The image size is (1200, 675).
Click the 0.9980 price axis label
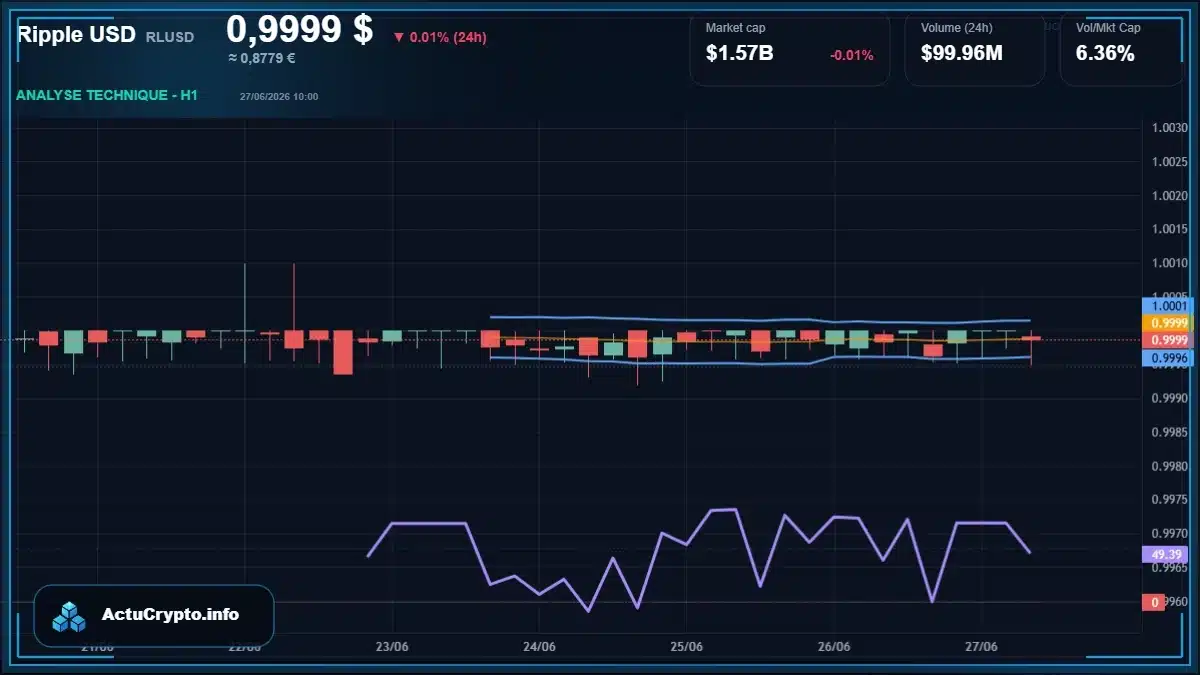click(1169, 467)
